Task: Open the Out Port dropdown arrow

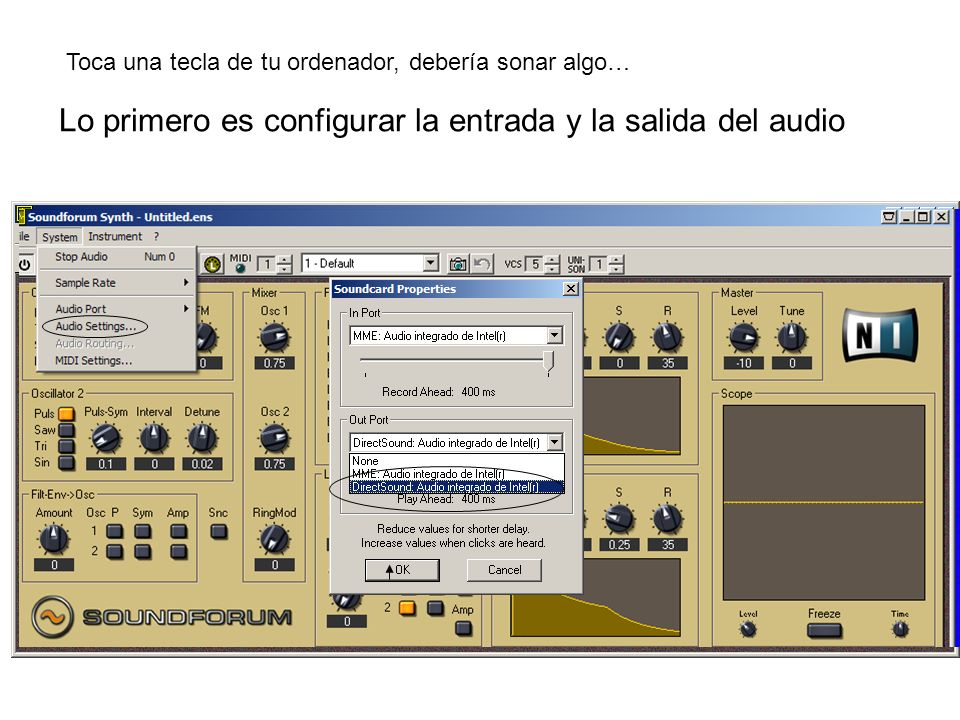Action: (555, 442)
